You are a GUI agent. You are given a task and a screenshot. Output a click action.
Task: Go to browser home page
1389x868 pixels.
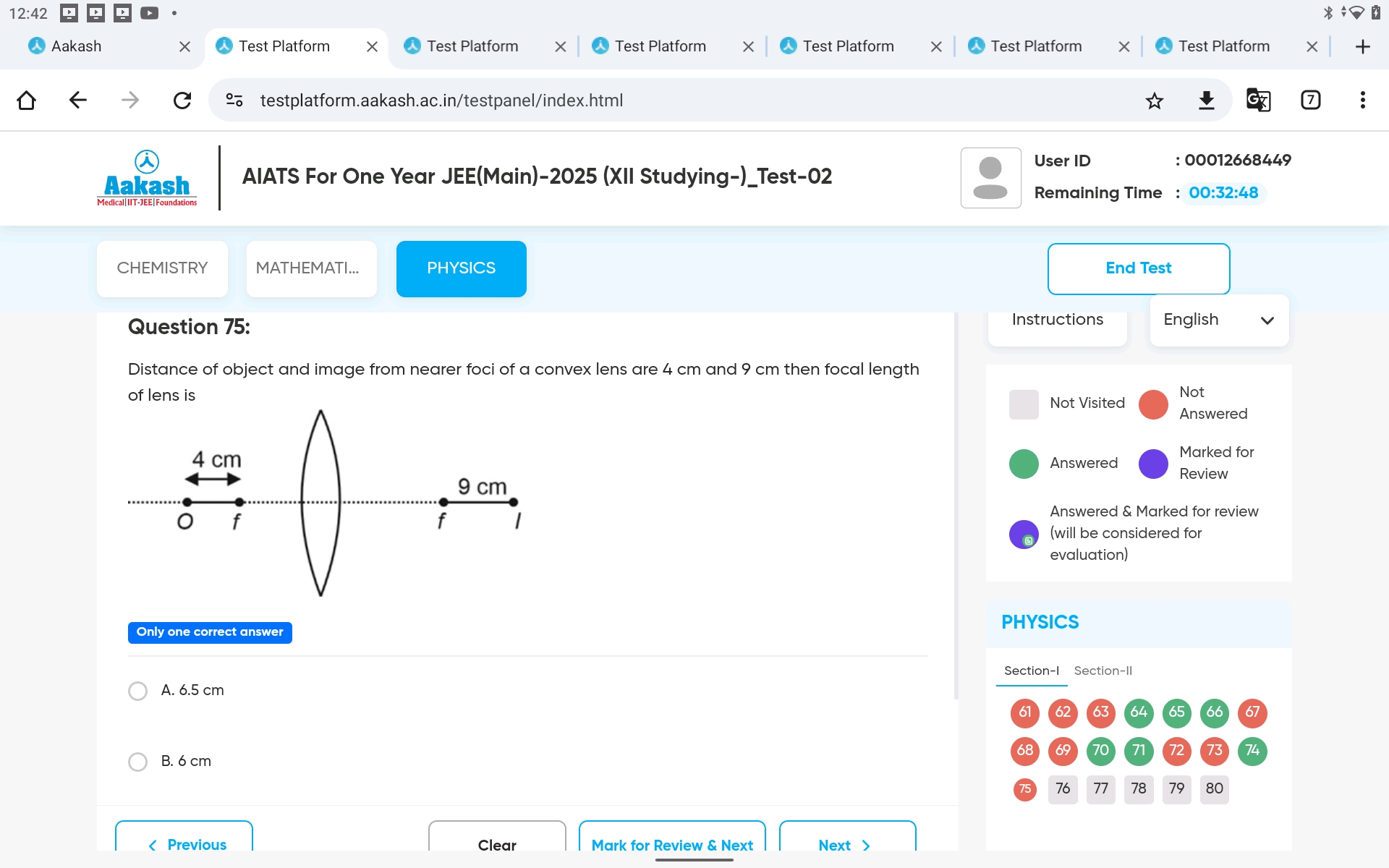tap(27, 100)
